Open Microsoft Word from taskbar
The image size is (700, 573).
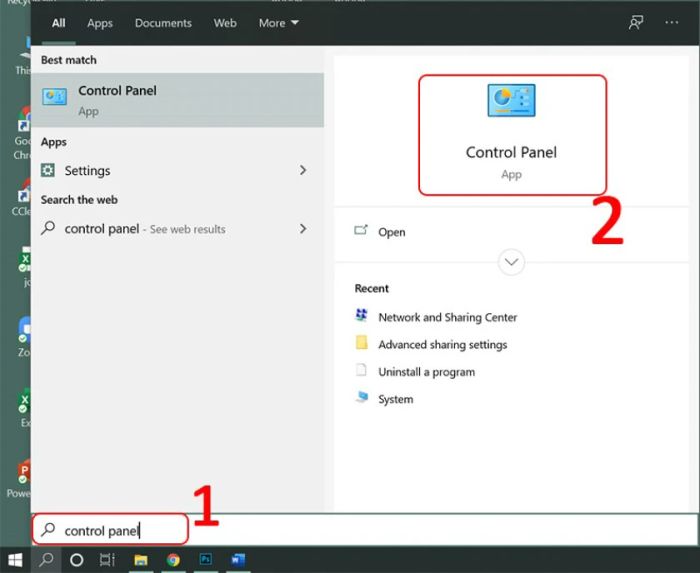[x=238, y=559]
